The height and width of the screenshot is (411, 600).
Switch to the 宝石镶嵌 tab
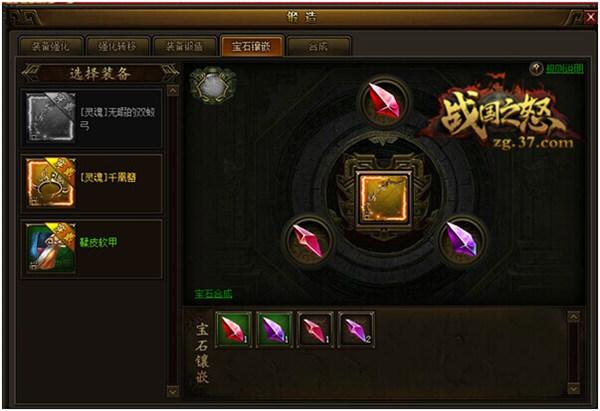click(x=251, y=46)
